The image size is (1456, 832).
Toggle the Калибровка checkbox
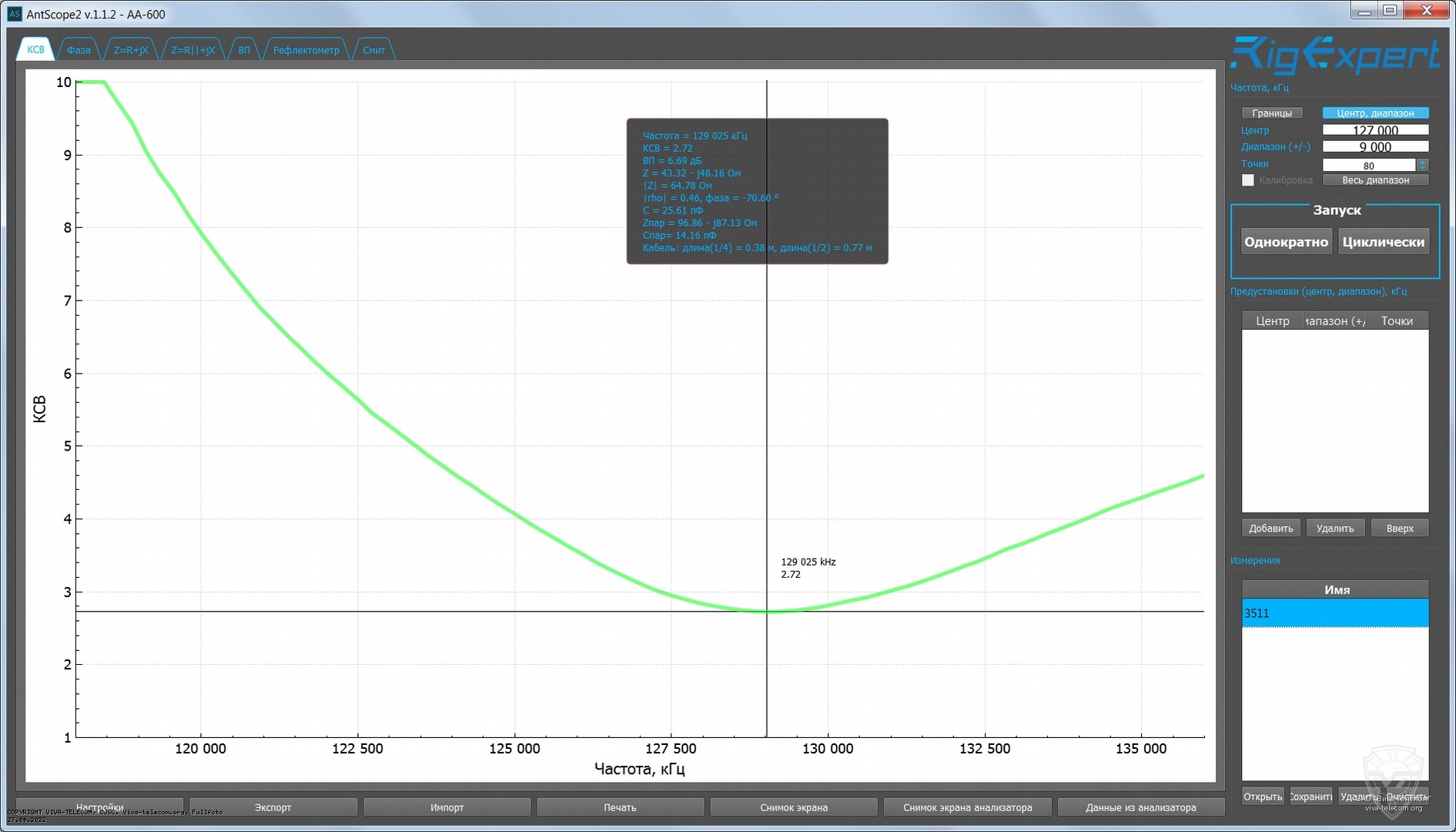tap(1248, 180)
